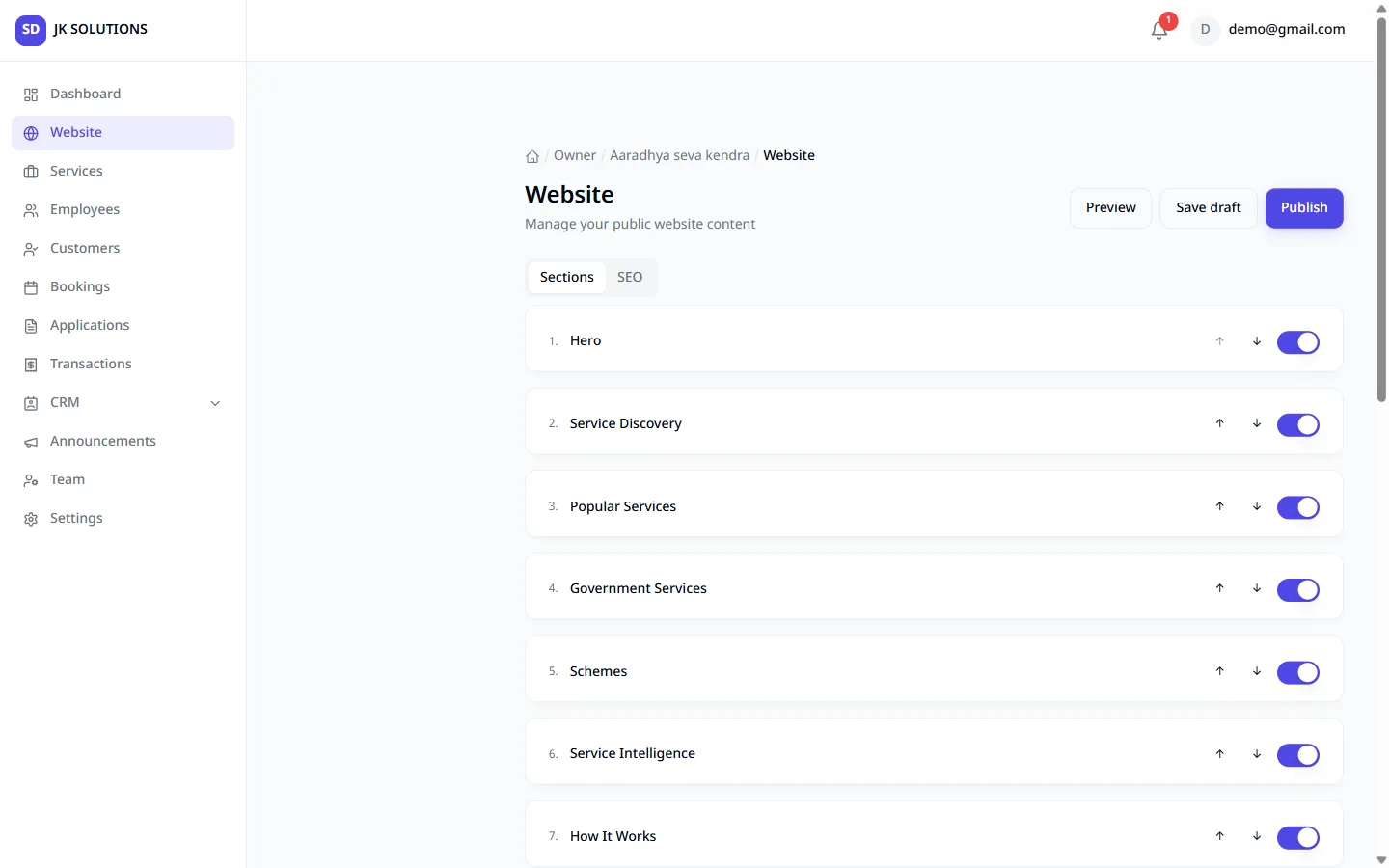Click the page vertical scrollbar thumb
The width and height of the screenshot is (1389, 868).
pyautogui.click(x=1381, y=209)
